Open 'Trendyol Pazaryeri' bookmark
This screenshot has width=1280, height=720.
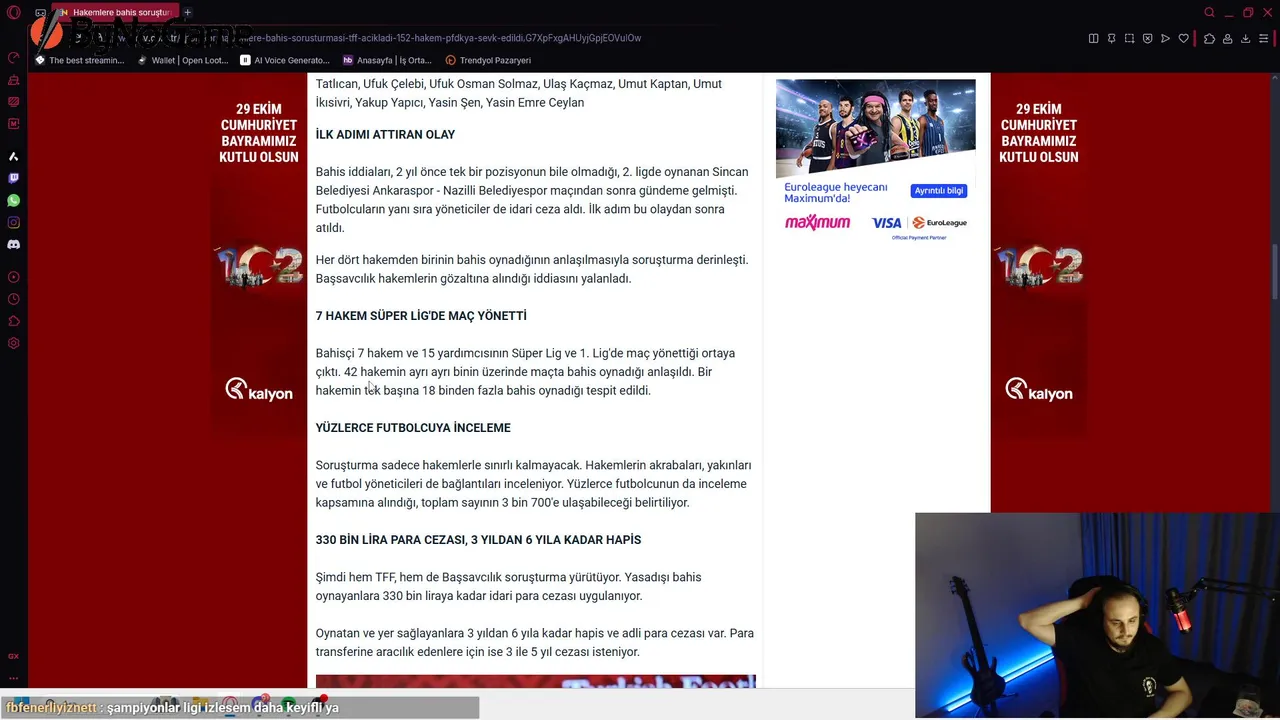(488, 60)
